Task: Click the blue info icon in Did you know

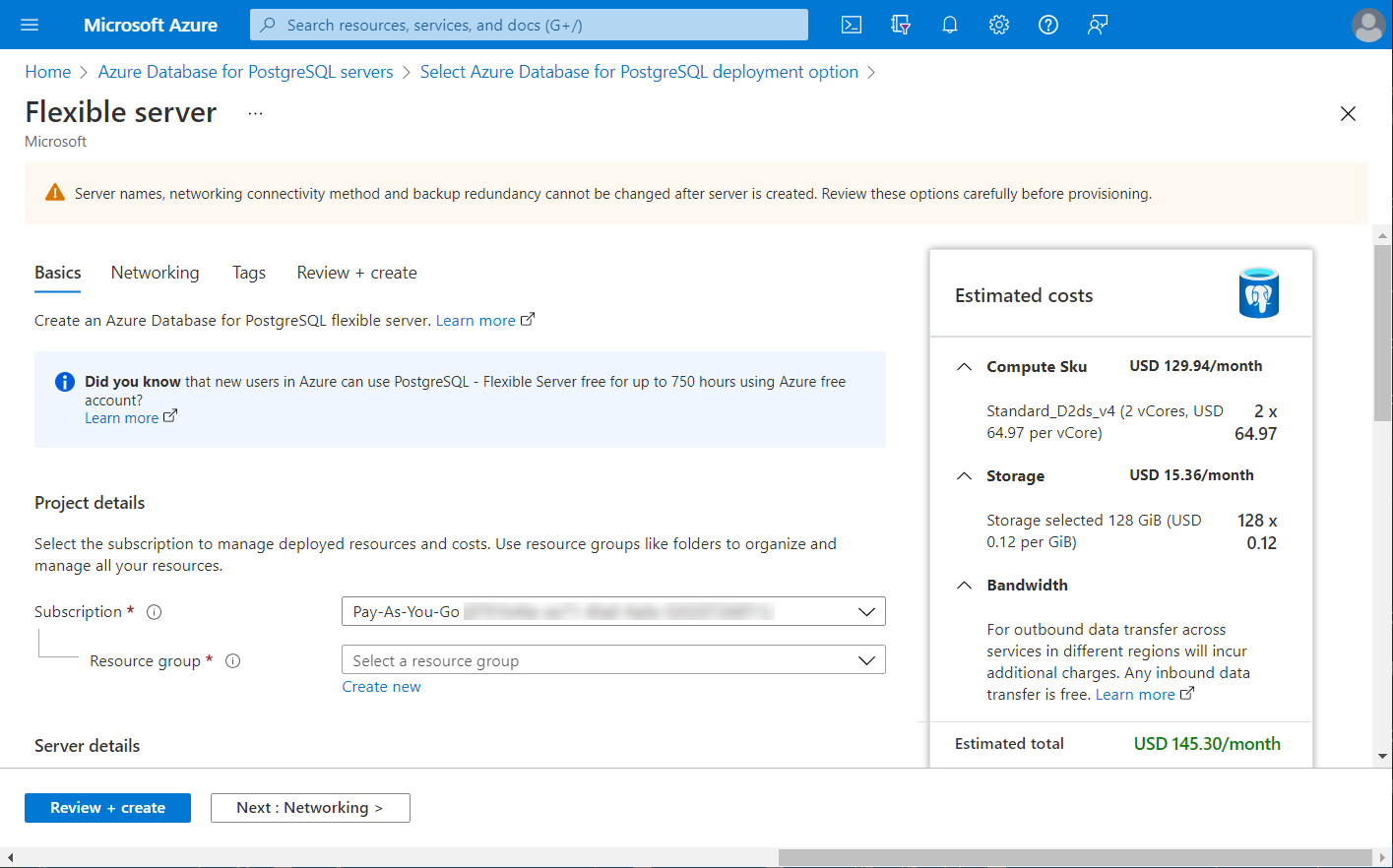Action: click(x=65, y=382)
